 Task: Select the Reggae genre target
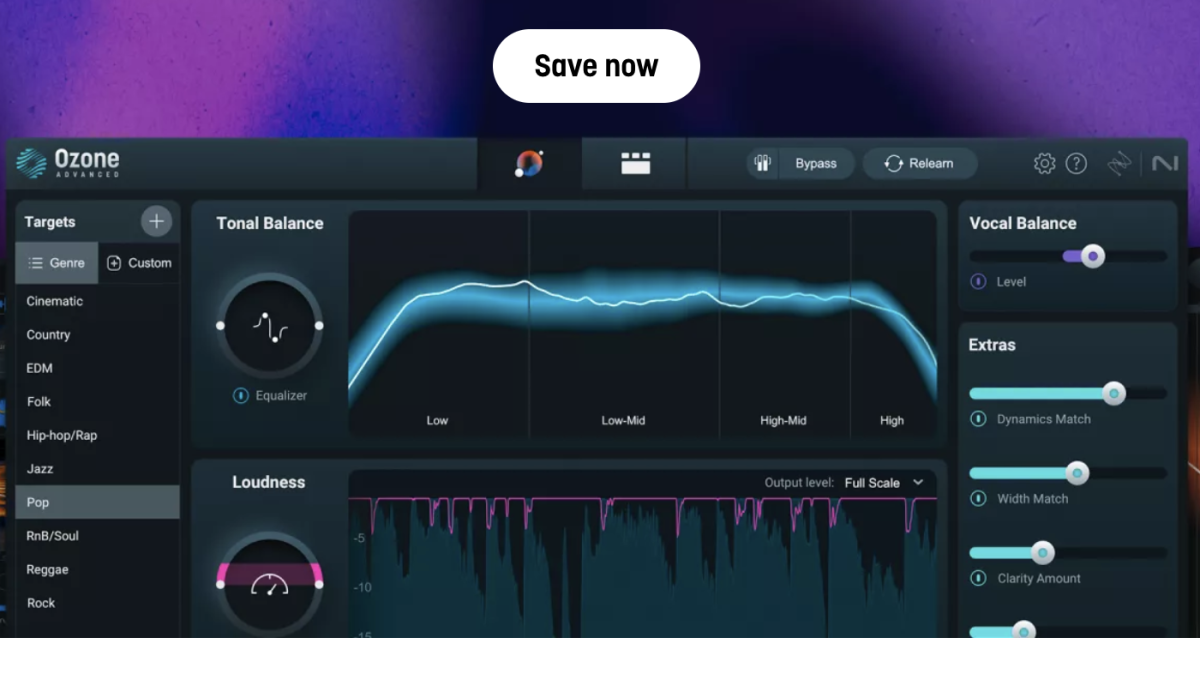coord(98,569)
